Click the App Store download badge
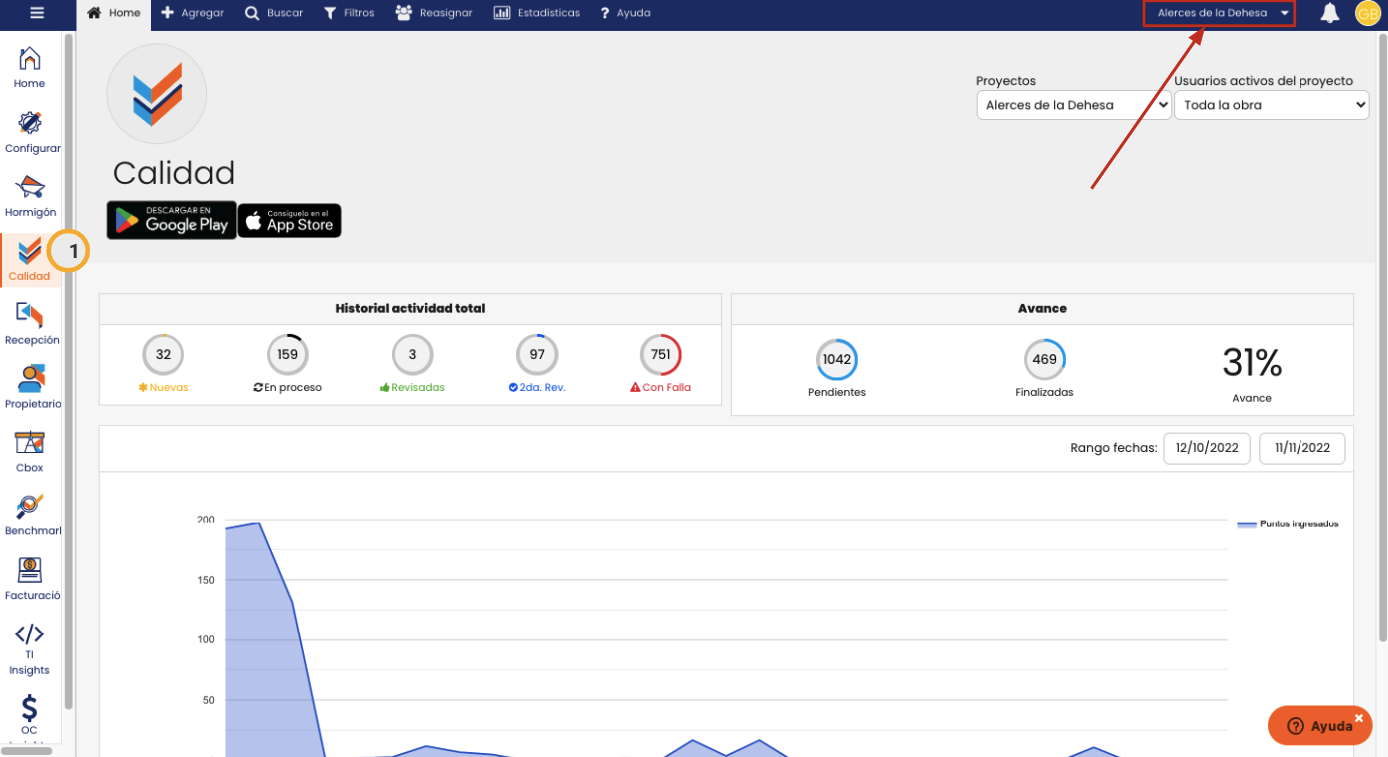Screen dimensions: 1388x757 click(289, 221)
